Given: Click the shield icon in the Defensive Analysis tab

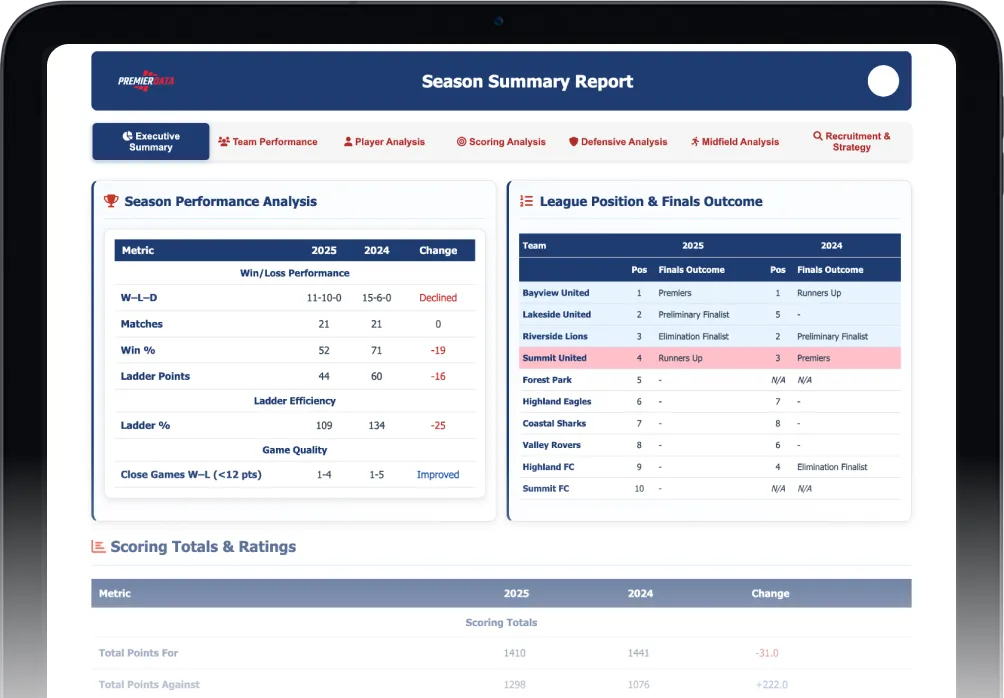Looking at the screenshot, I should (x=573, y=142).
